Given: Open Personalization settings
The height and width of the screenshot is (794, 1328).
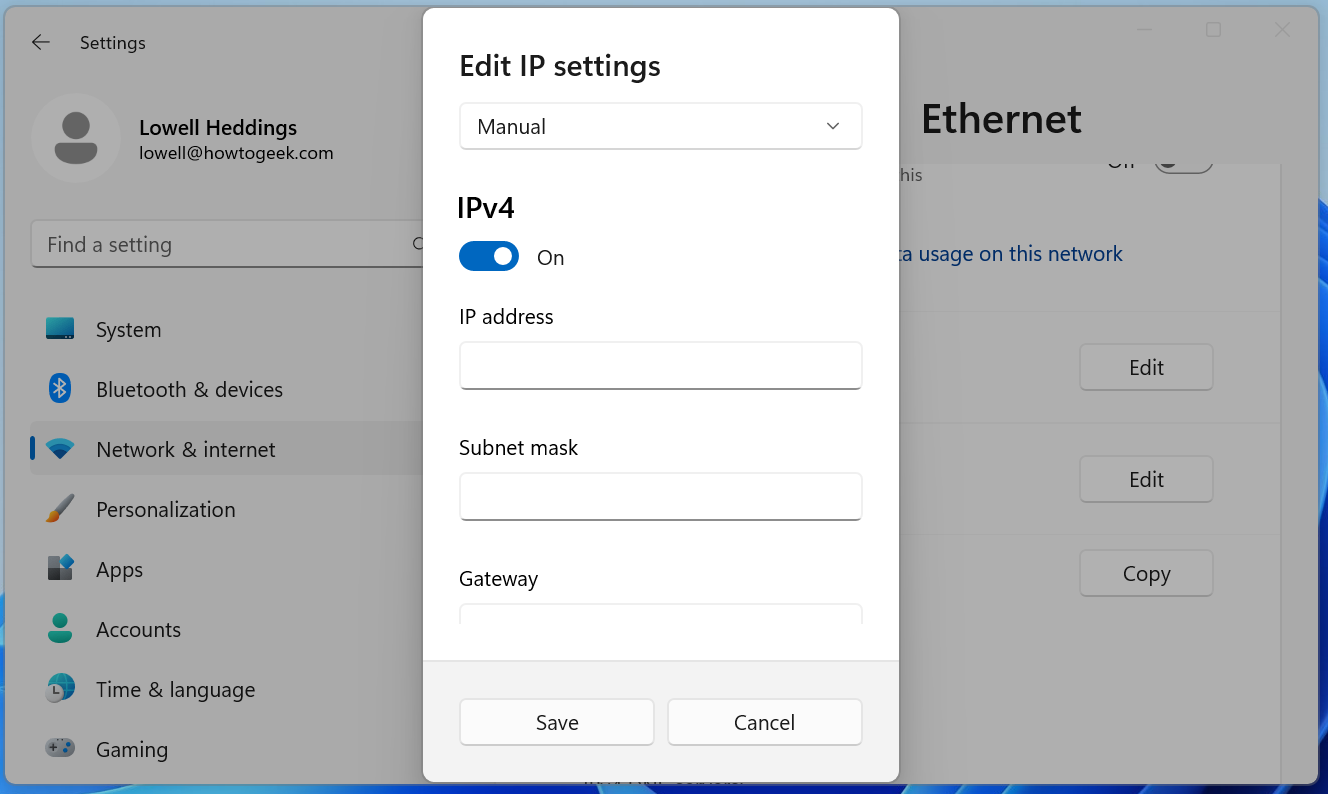Looking at the screenshot, I should click(165, 509).
